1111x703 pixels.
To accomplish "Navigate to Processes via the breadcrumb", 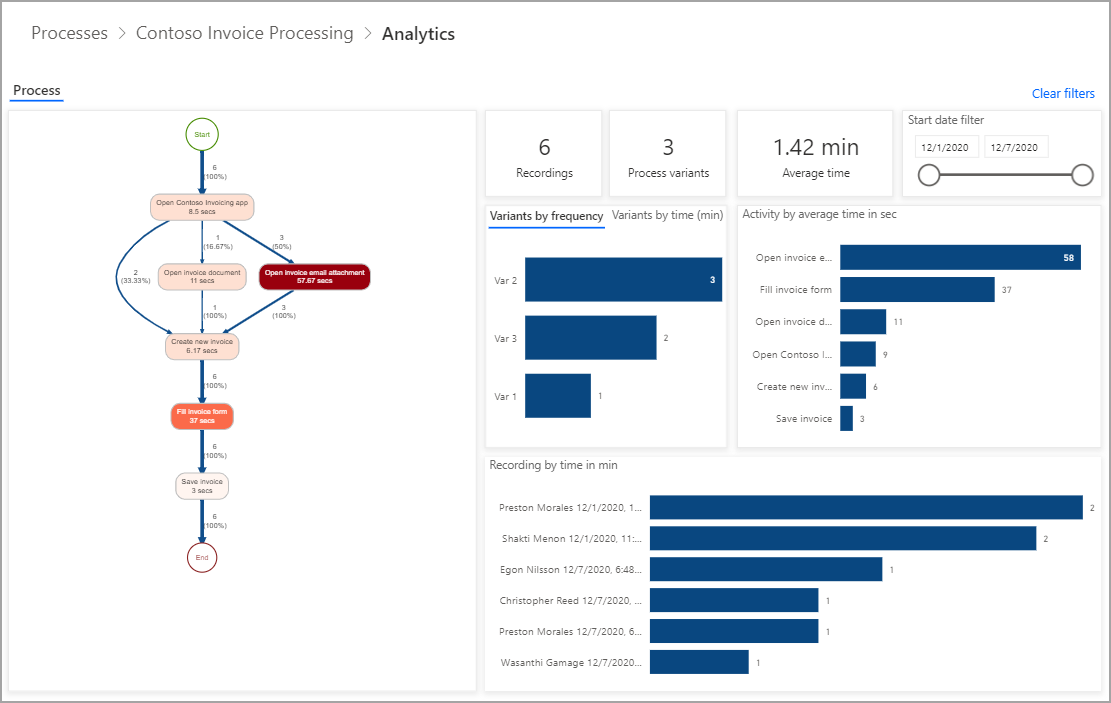I will coord(69,33).
